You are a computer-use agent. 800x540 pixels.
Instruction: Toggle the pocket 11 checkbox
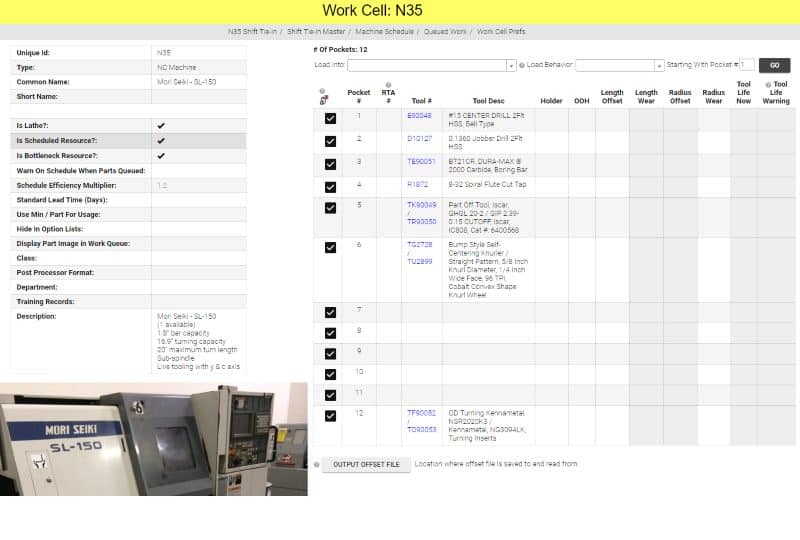(x=330, y=395)
